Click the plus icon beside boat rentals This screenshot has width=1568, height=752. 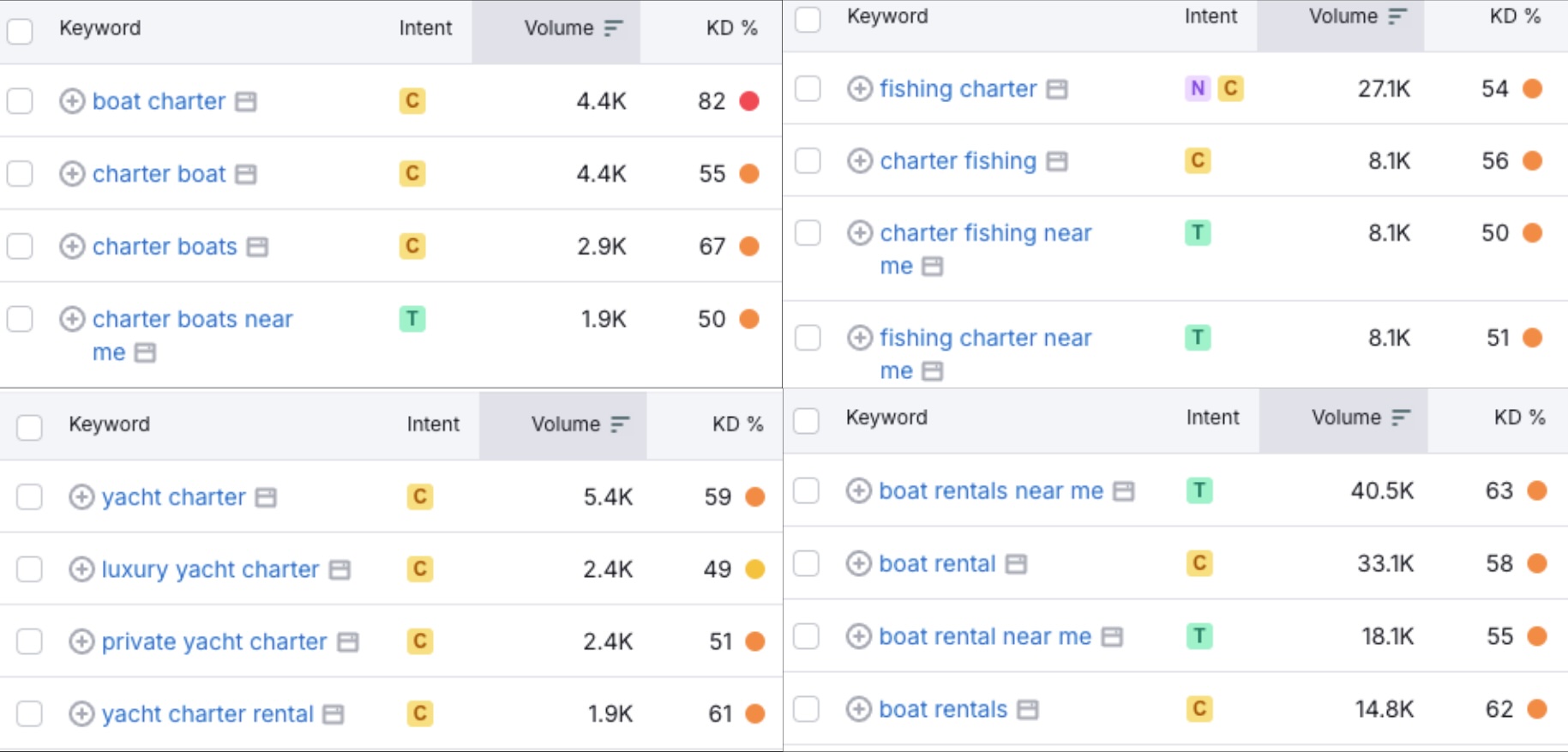click(x=859, y=709)
